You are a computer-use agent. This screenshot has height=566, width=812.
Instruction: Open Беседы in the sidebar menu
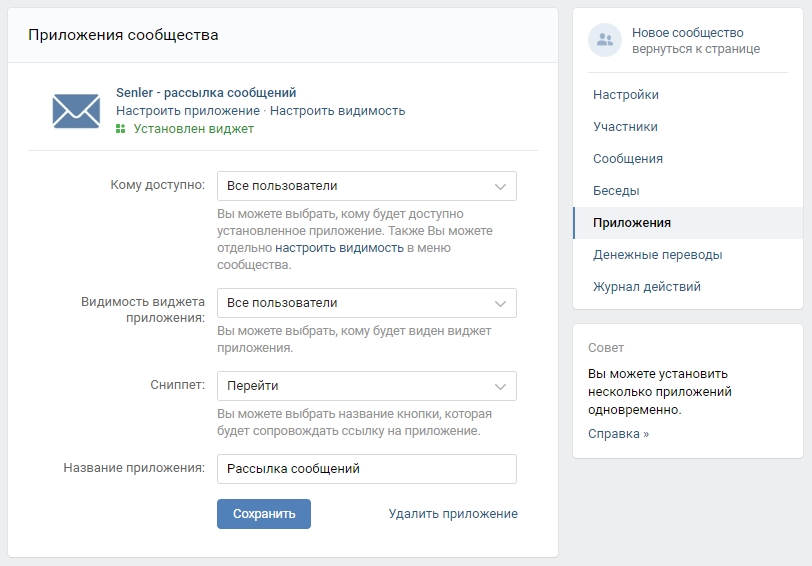[x=616, y=191]
